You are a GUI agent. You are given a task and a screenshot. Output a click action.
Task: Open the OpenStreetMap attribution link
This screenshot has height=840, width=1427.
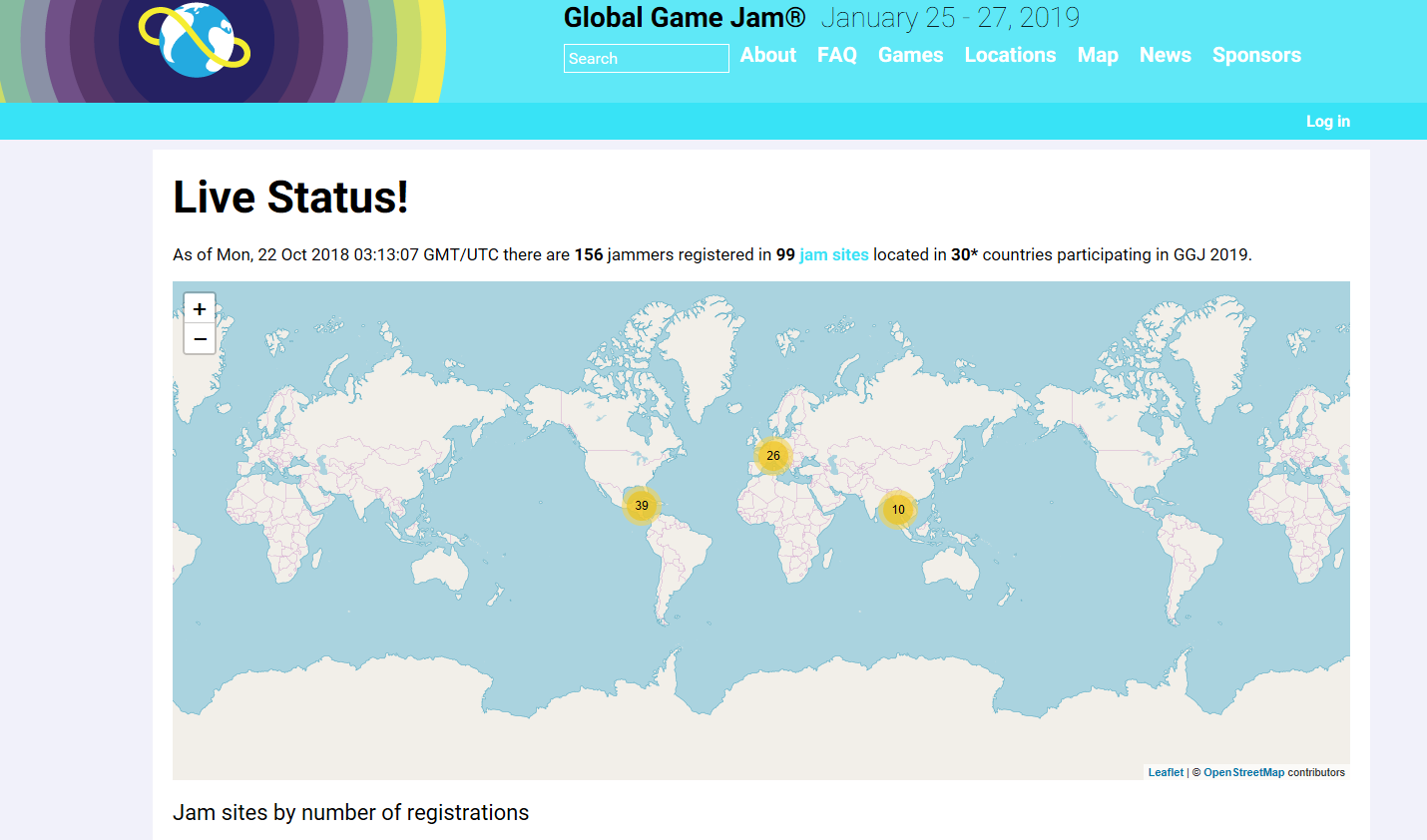tap(1244, 772)
